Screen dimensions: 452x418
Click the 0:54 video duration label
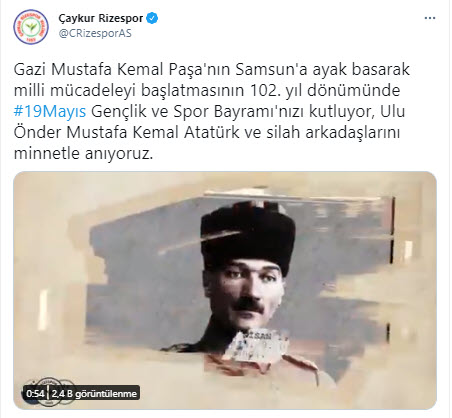tap(35, 394)
